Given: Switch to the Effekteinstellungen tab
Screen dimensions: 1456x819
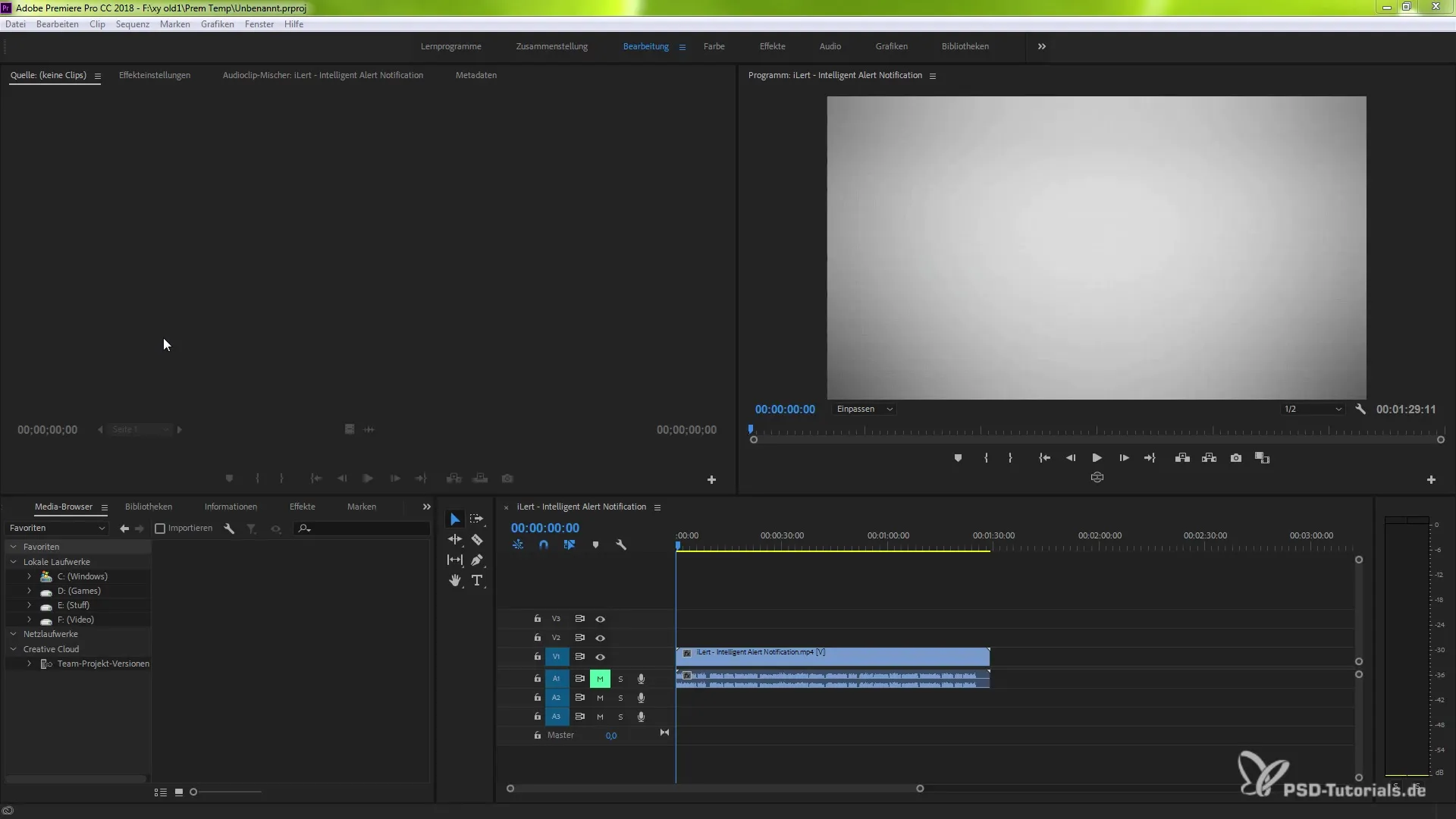Looking at the screenshot, I should (155, 76).
